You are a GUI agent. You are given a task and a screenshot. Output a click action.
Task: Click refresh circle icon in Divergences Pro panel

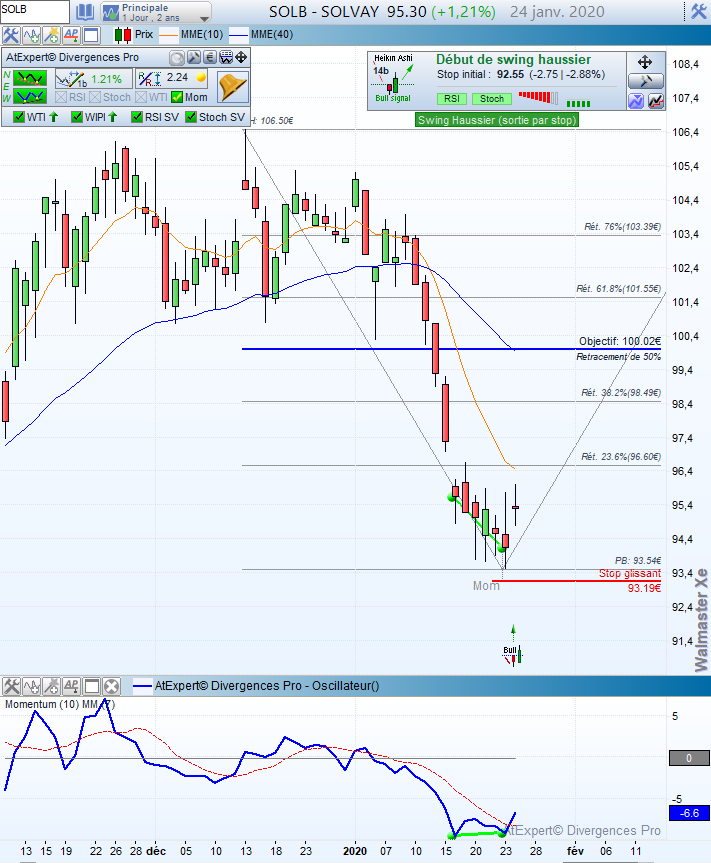(x=177, y=57)
